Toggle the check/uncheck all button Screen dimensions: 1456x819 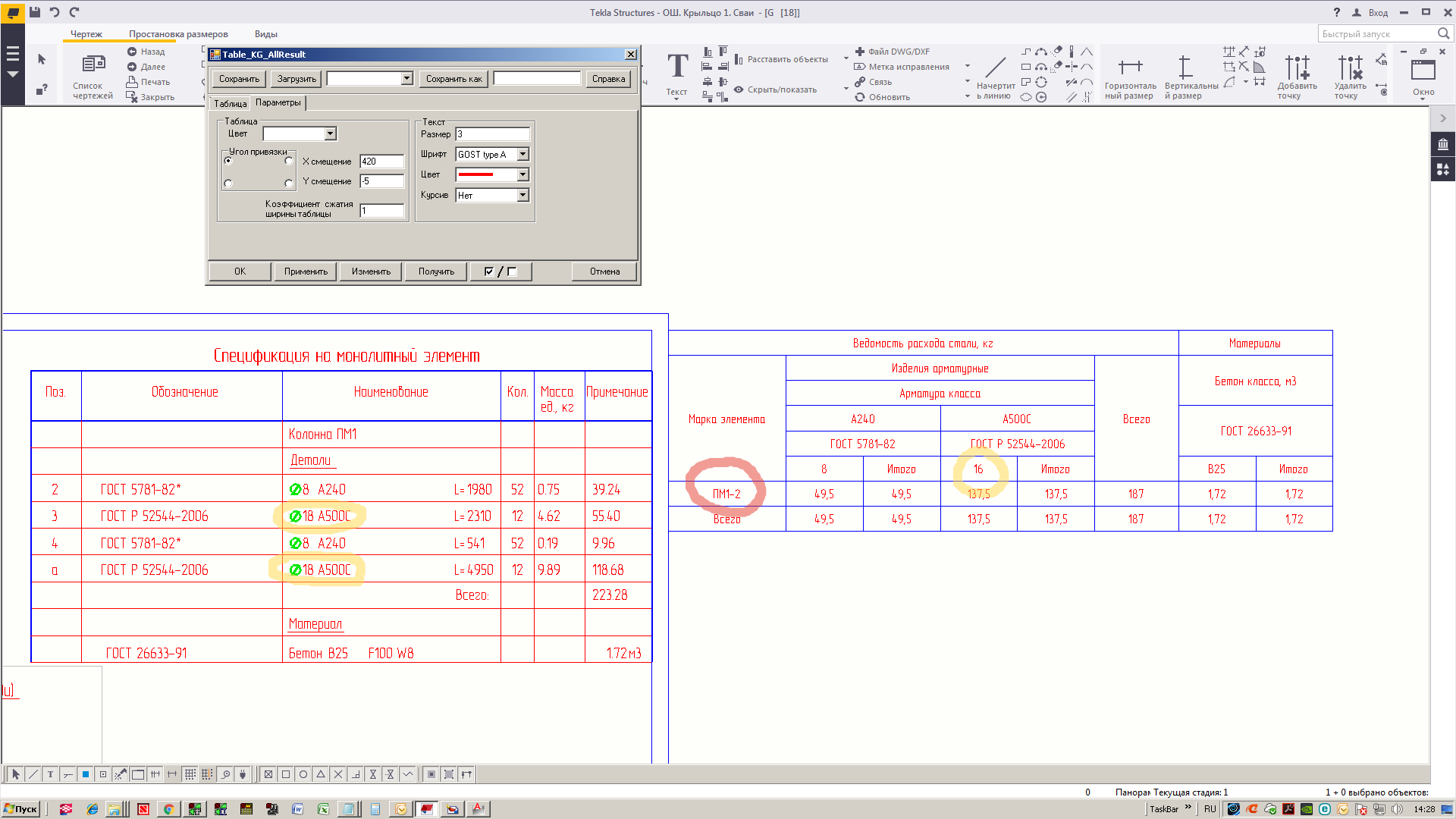click(x=500, y=271)
